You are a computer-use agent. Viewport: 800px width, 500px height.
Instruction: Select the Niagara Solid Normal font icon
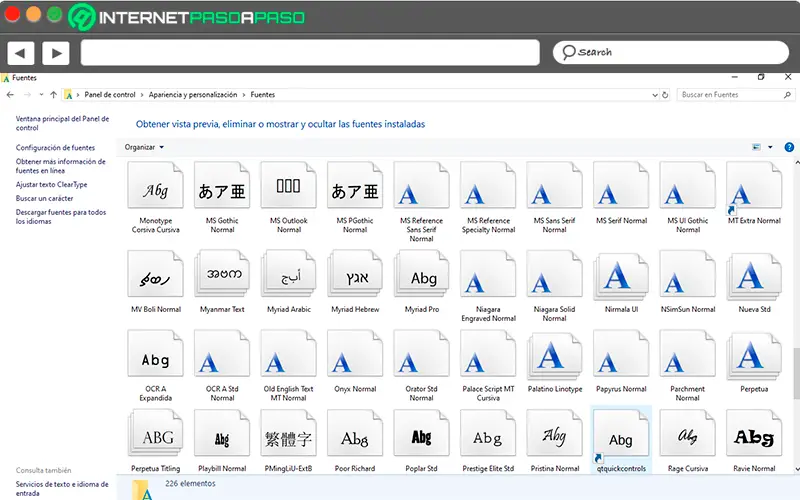coord(555,273)
